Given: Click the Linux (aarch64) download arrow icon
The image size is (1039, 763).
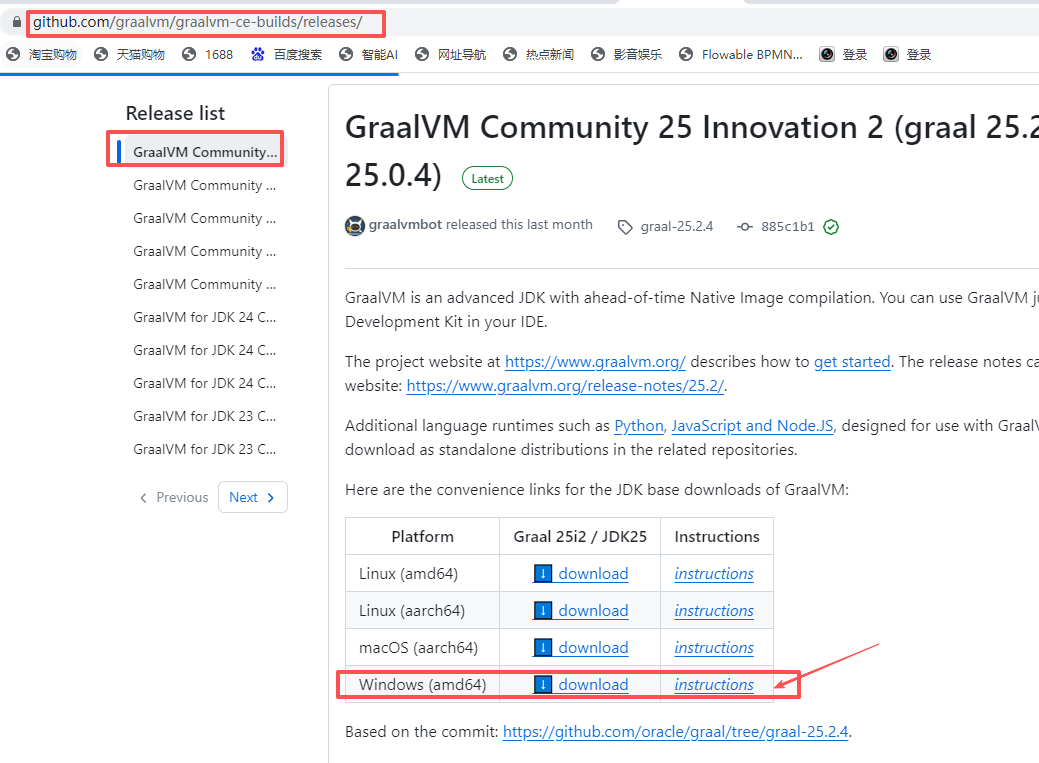Looking at the screenshot, I should coord(543,611).
